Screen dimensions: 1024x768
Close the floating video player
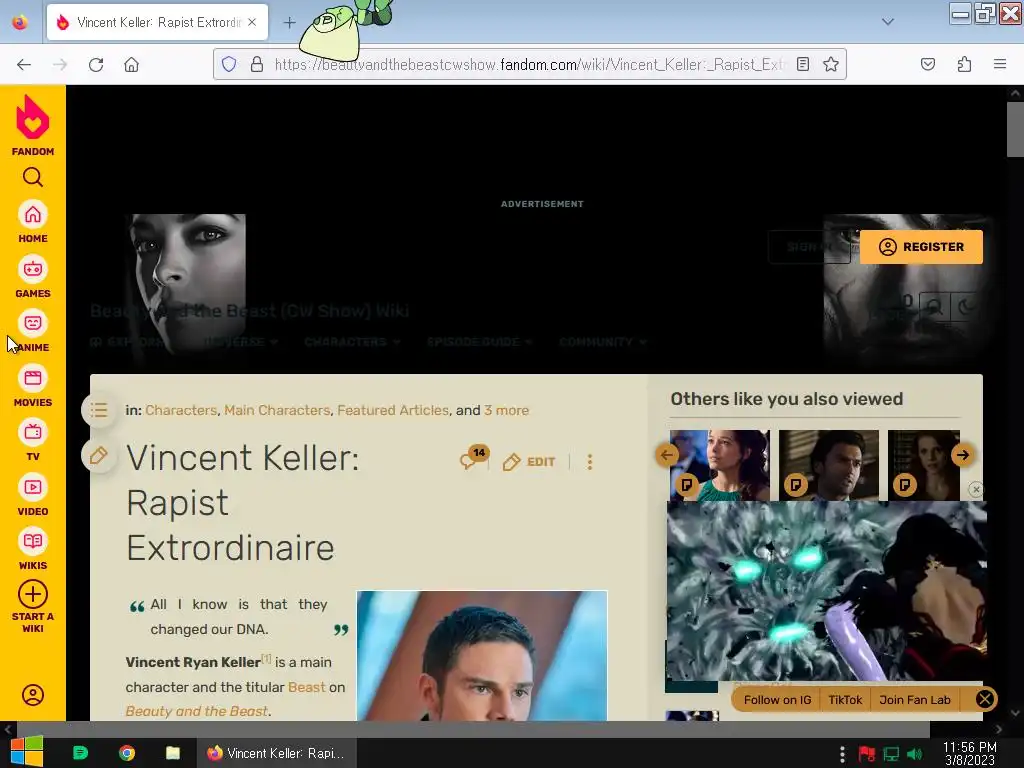(976, 489)
